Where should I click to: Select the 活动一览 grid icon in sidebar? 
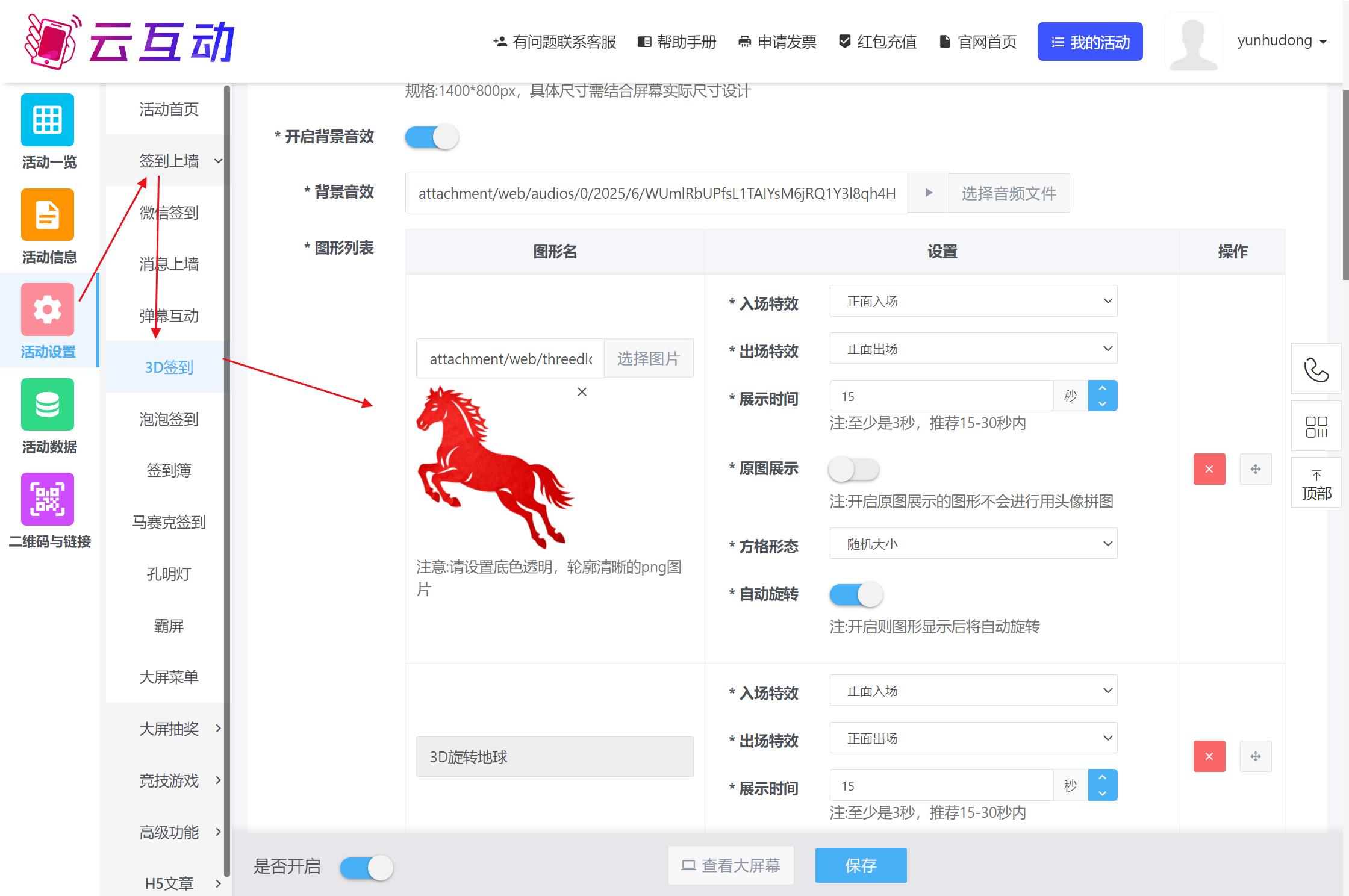point(48,120)
